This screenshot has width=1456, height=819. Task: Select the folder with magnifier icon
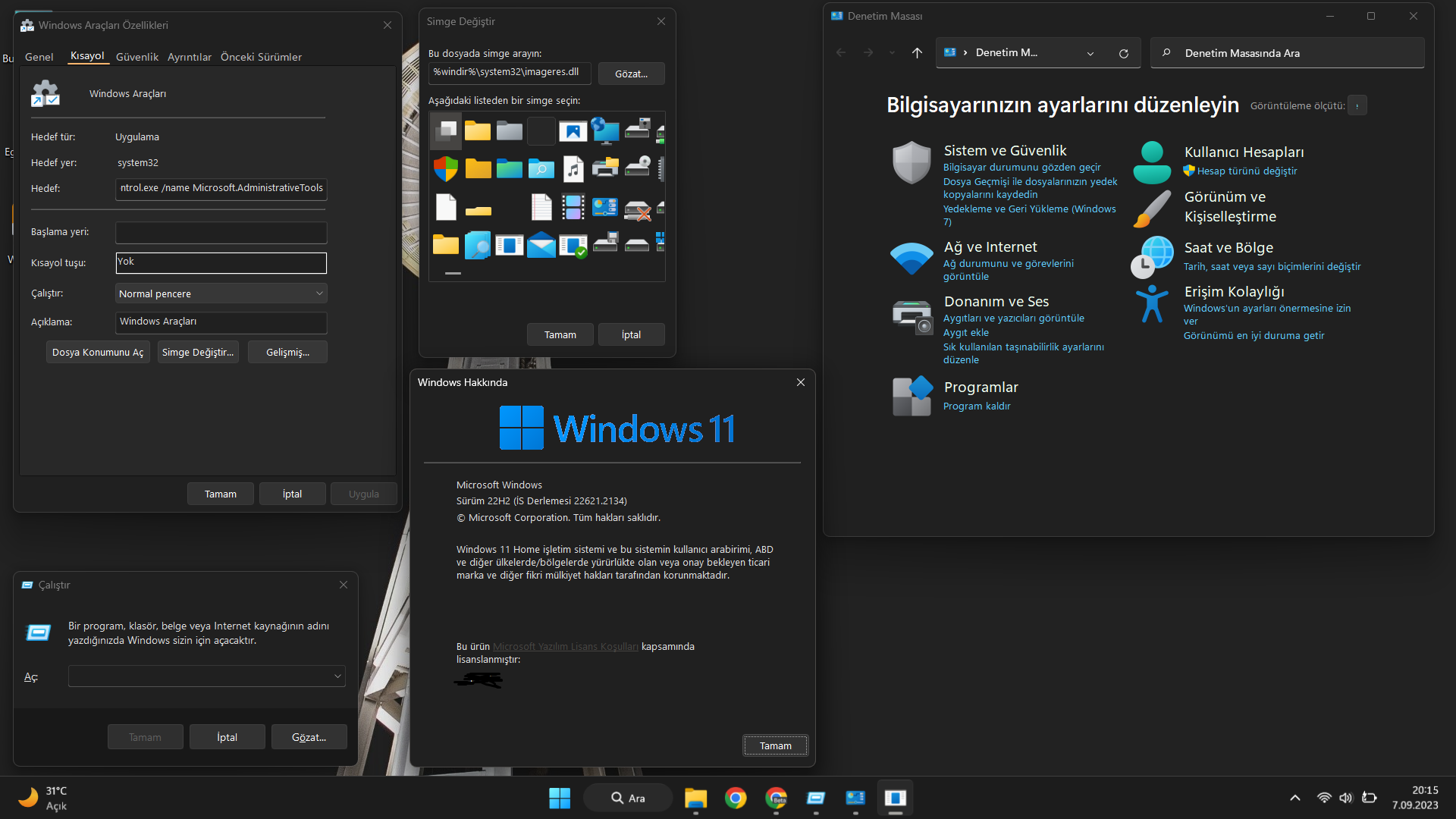(541, 168)
